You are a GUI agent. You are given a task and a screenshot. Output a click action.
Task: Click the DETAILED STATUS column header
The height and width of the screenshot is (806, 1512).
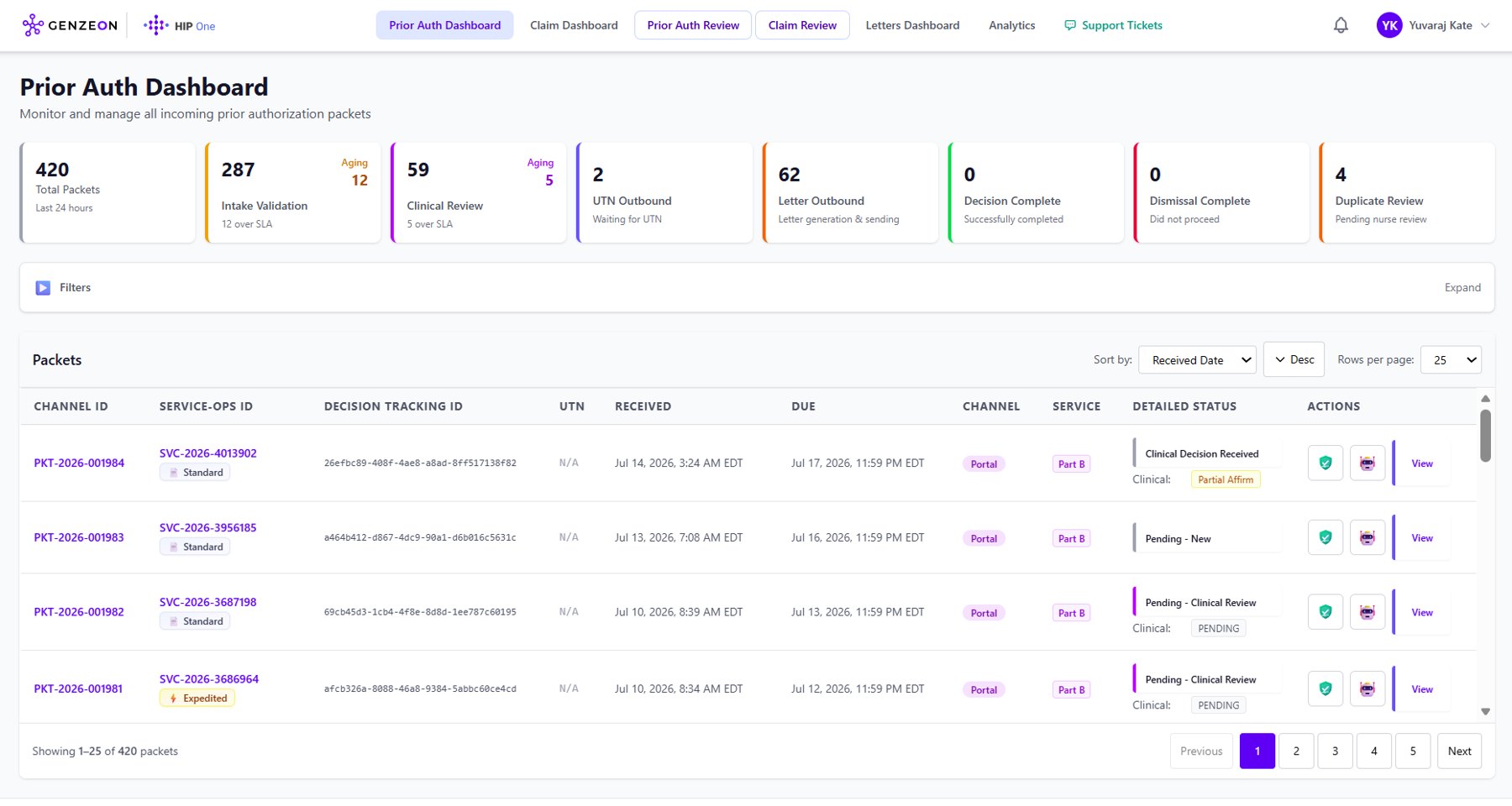(1184, 406)
